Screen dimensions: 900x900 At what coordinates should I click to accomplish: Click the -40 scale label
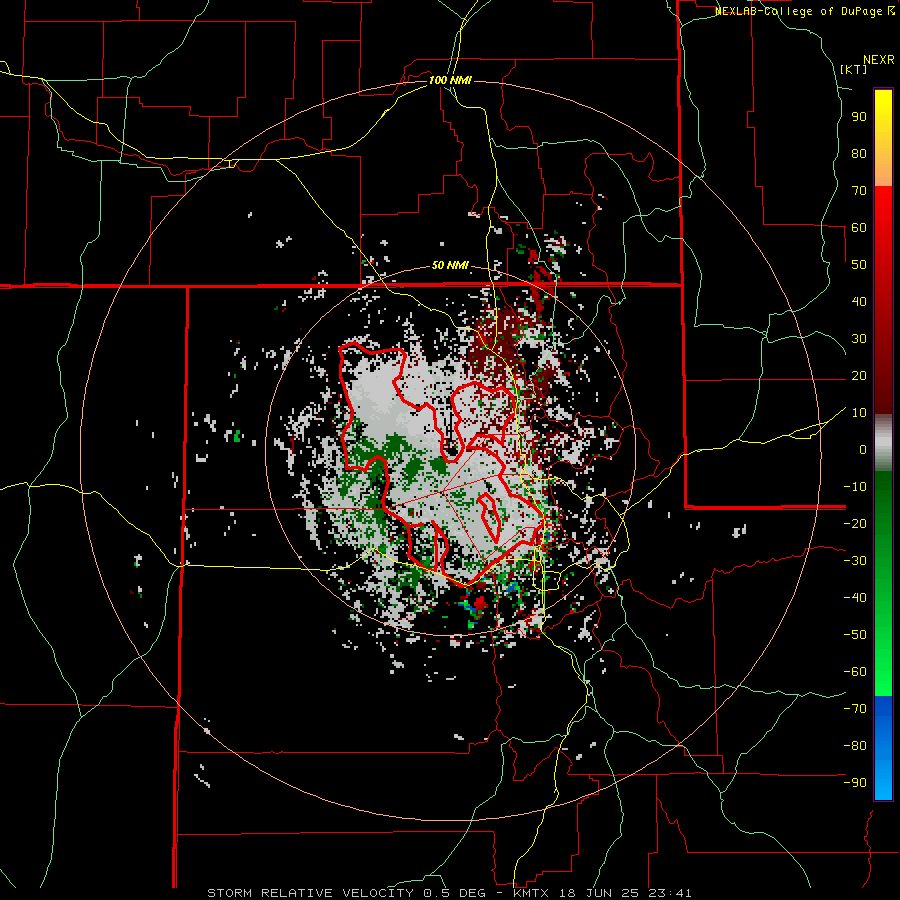(x=855, y=598)
